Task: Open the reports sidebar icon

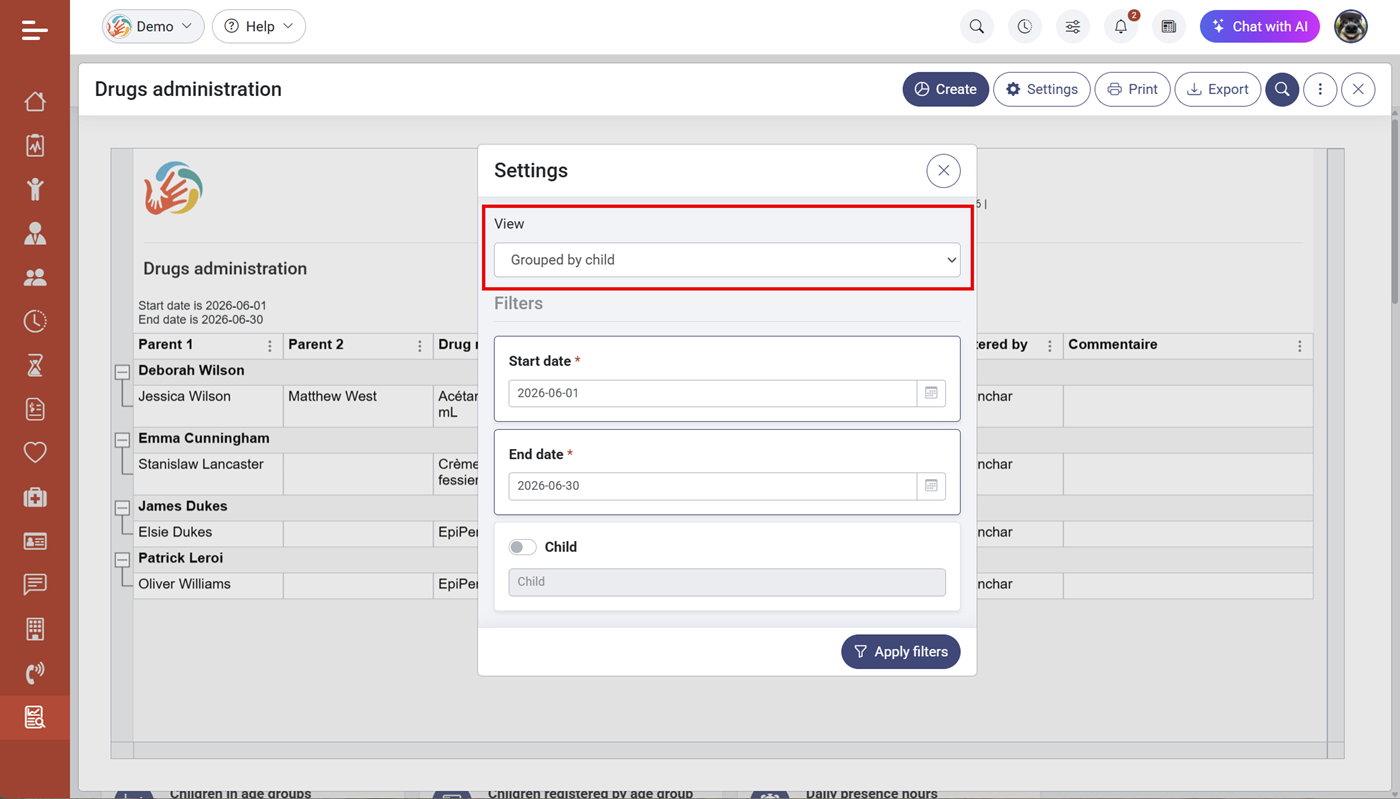Action: [x=35, y=717]
